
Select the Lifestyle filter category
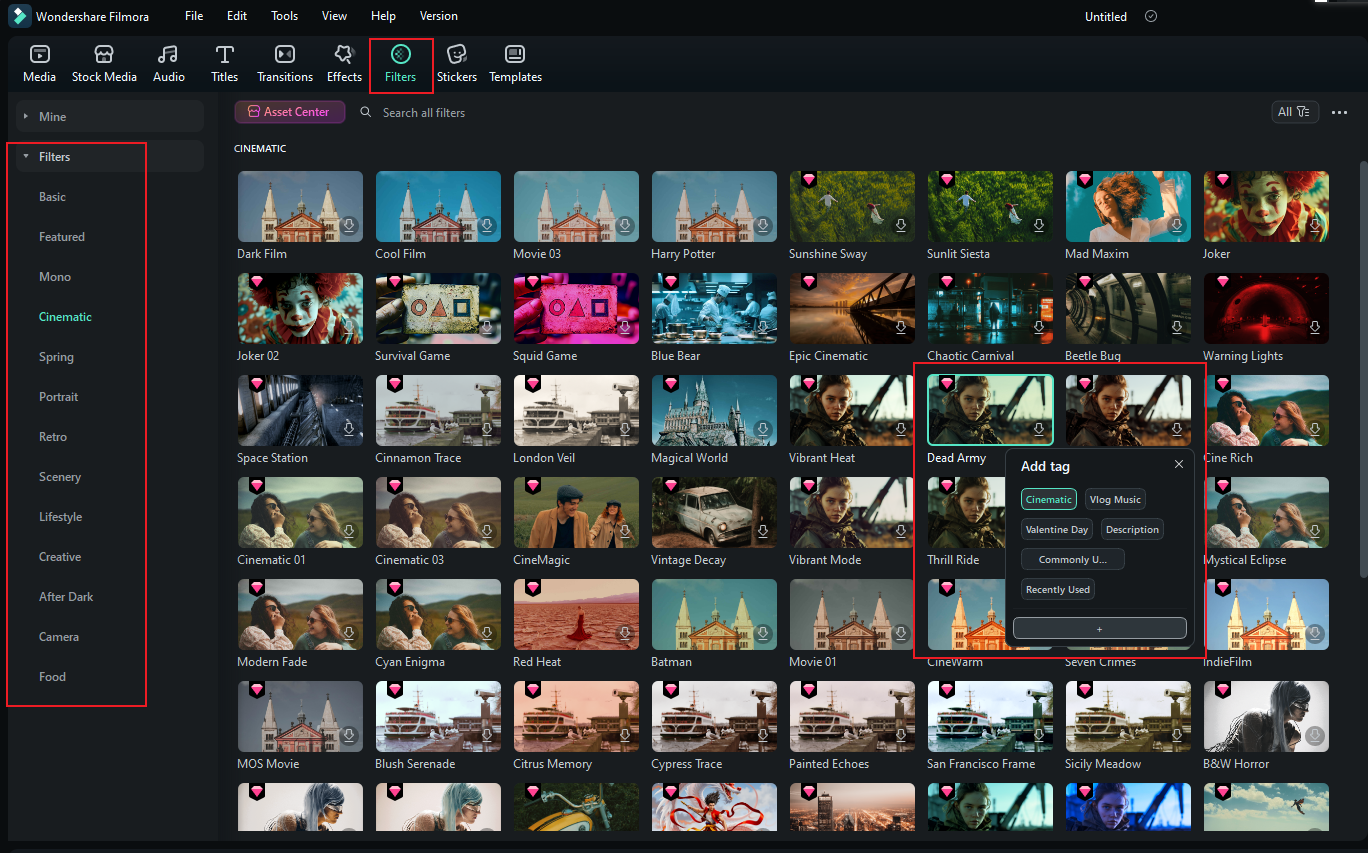point(60,517)
